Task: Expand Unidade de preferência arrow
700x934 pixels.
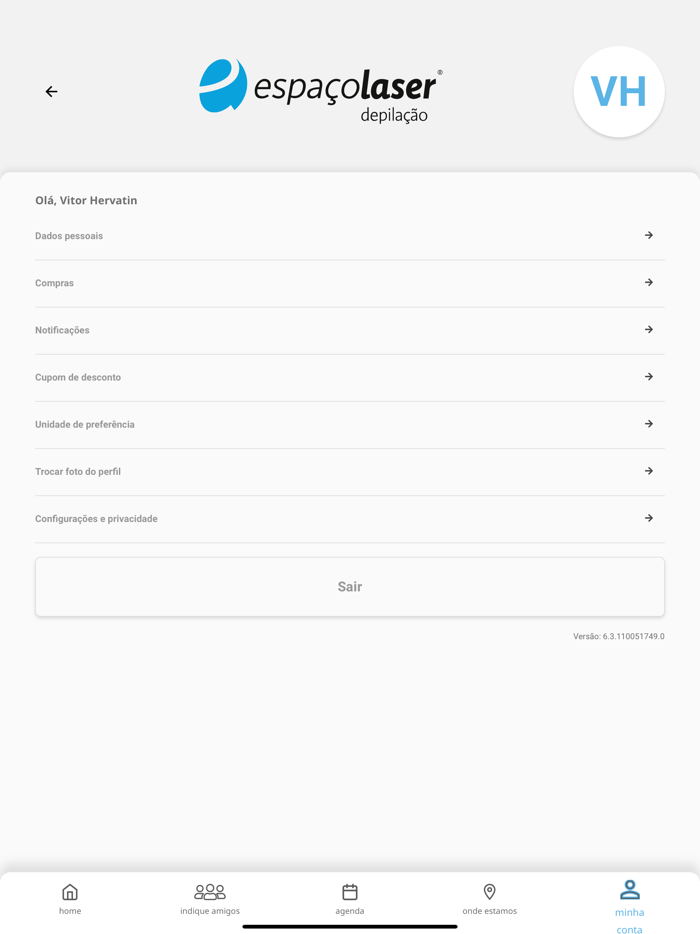Action: [x=649, y=424]
